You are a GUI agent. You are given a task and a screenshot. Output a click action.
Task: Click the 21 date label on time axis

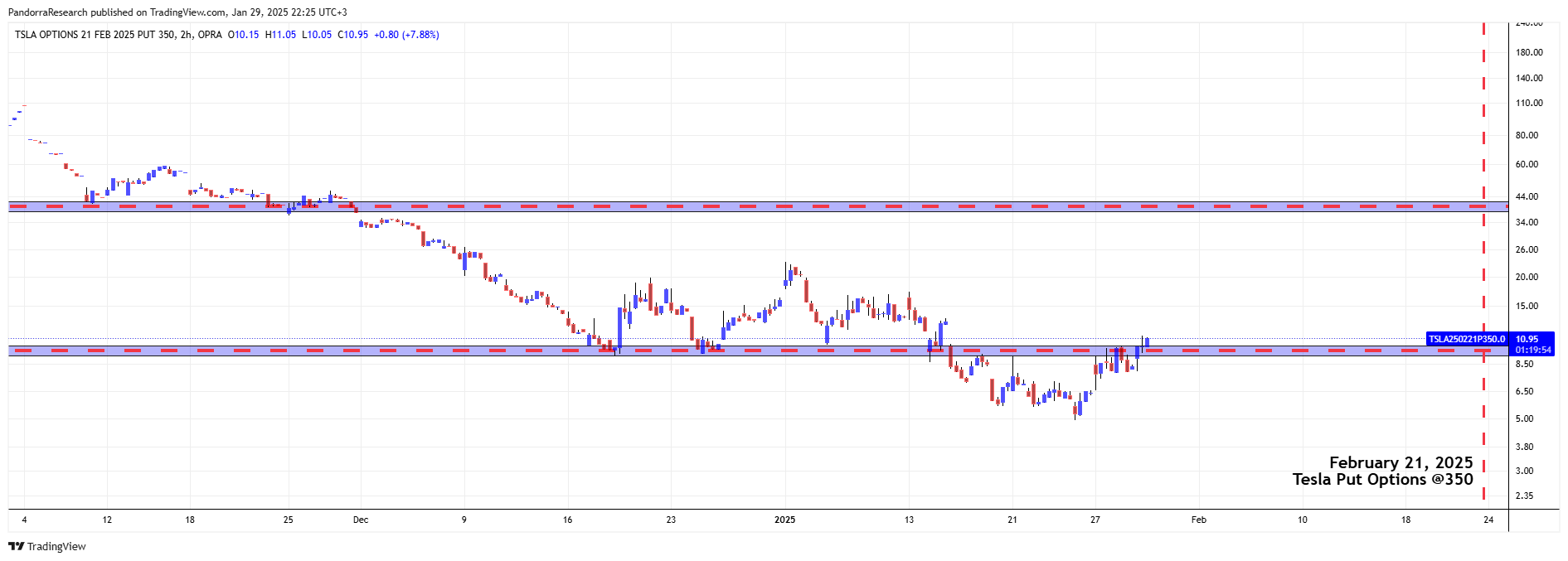[1012, 520]
